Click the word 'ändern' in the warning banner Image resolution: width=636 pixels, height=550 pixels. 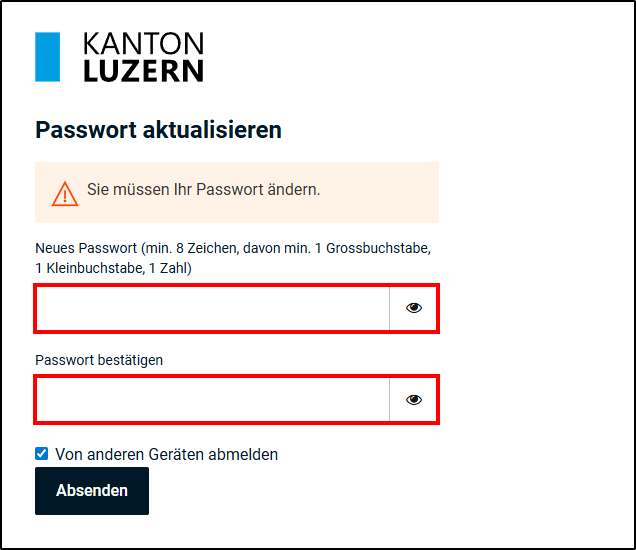(295, 190)
